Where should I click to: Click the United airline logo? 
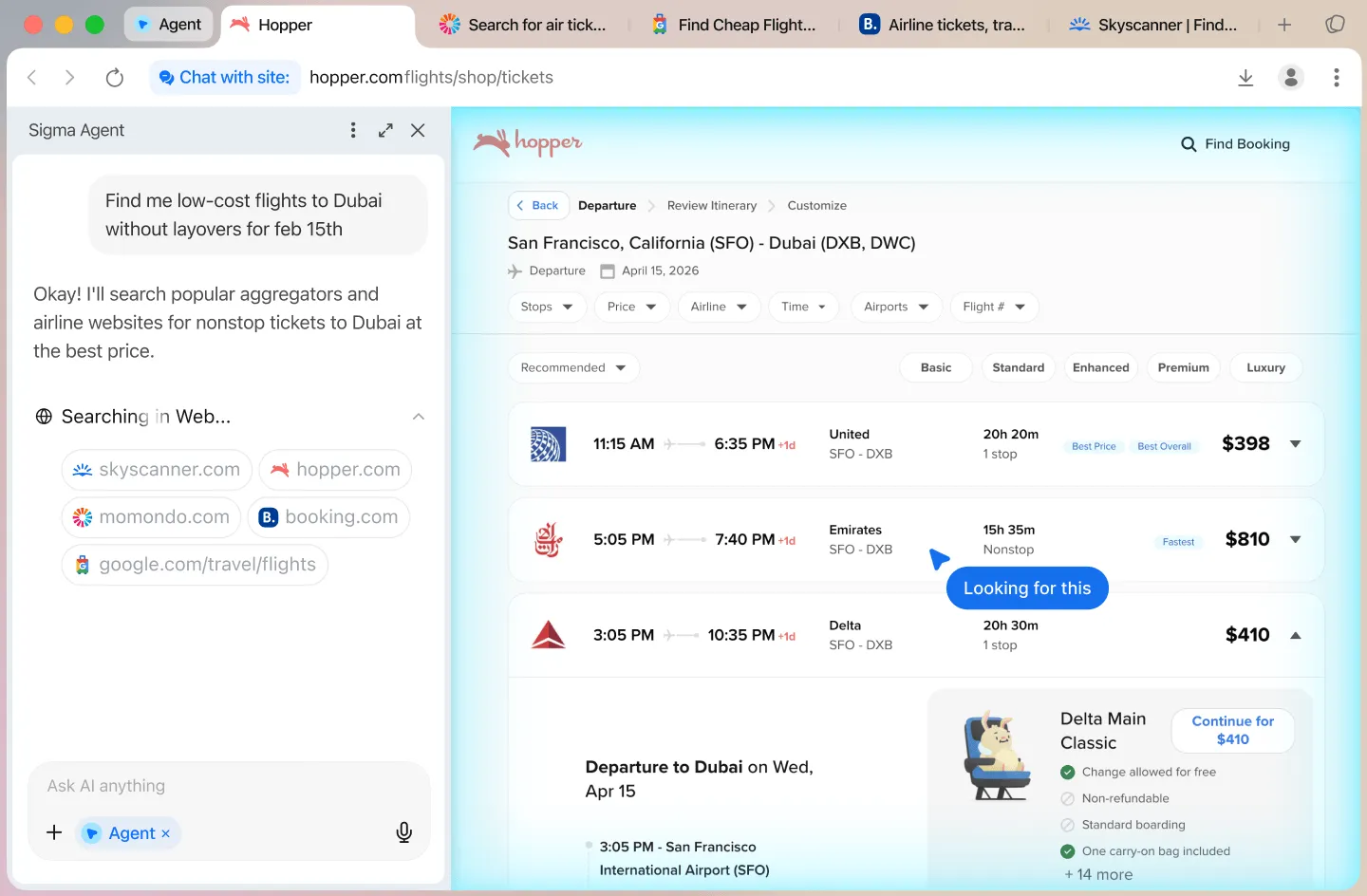click(548, 444)
